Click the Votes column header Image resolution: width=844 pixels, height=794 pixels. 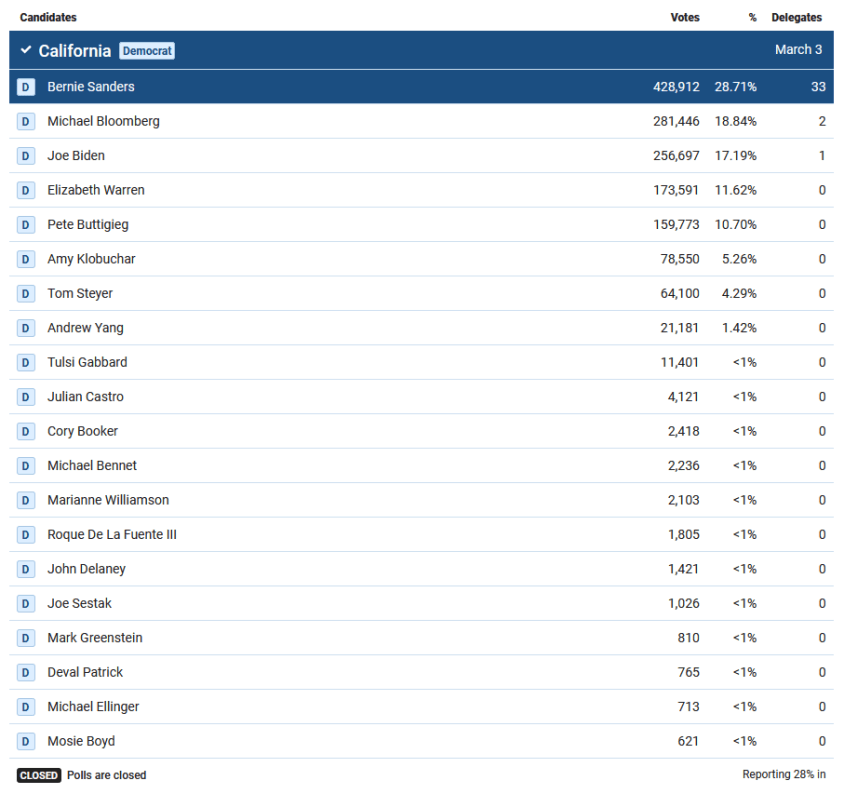(684, 17)
